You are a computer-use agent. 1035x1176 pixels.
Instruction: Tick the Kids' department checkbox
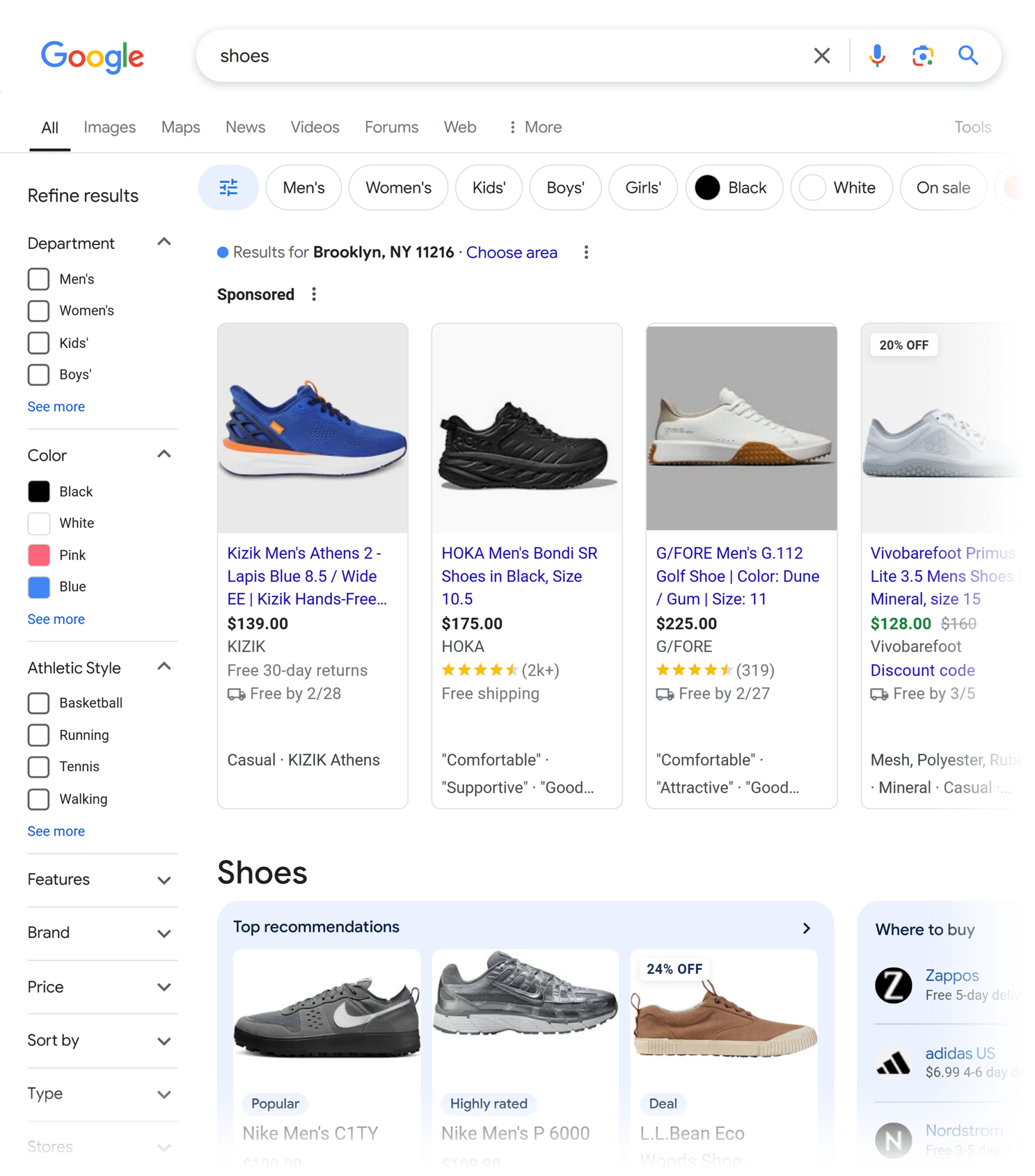[x=38, y=343]
